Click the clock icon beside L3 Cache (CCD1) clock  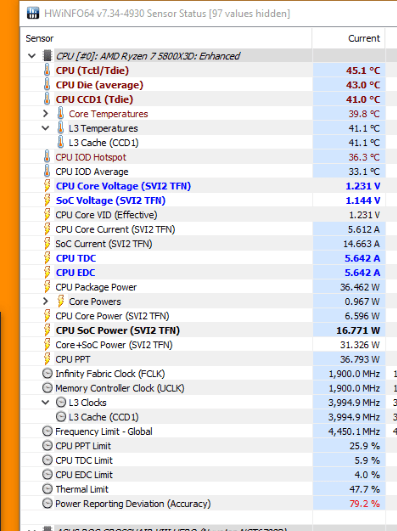click(61, 417)
